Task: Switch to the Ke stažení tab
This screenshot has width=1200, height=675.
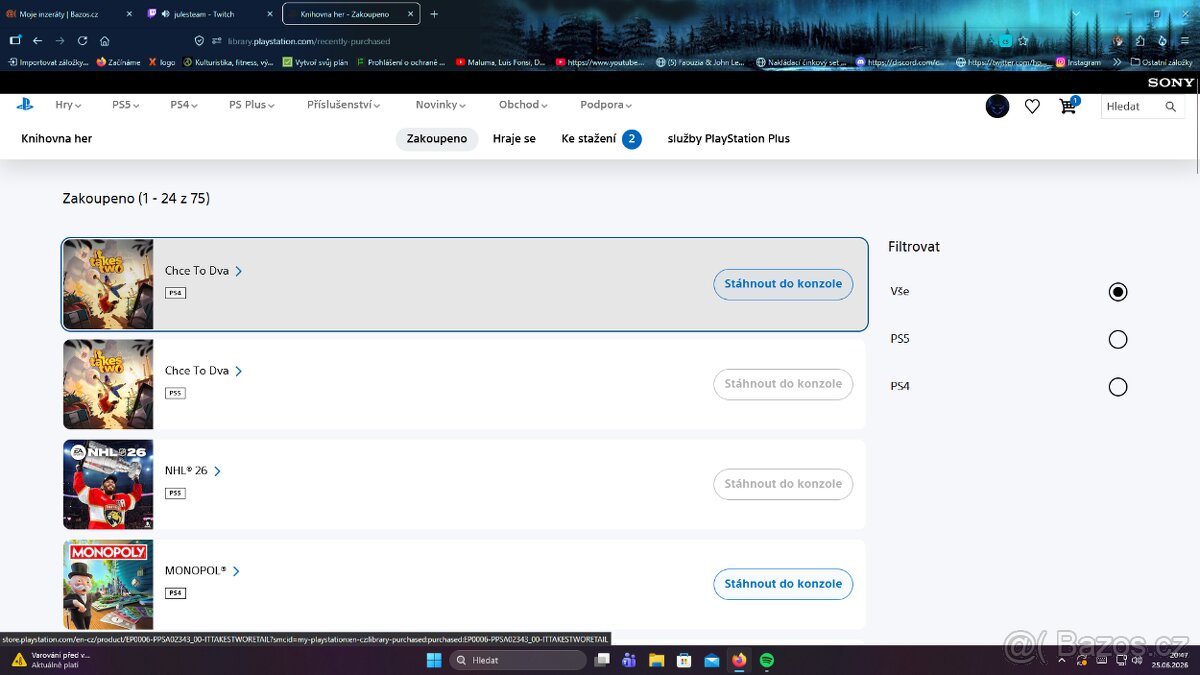Action: (x=601, y=139)
